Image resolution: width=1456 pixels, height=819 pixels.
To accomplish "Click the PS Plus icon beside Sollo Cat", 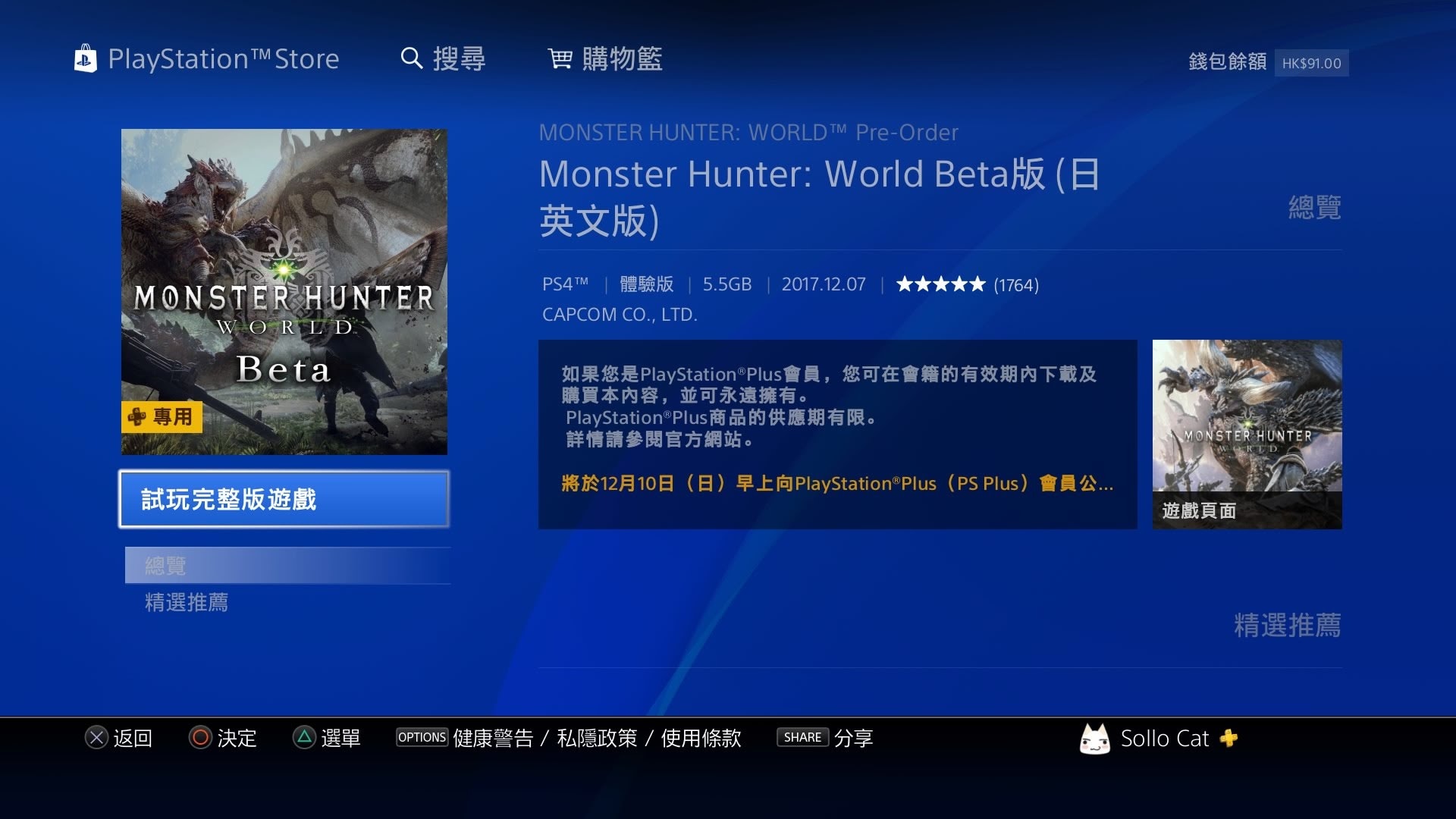I will point(1228,738).
